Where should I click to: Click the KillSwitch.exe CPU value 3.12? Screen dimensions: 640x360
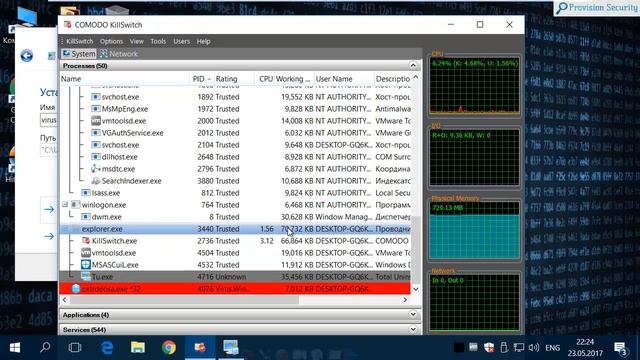point(267,241)
